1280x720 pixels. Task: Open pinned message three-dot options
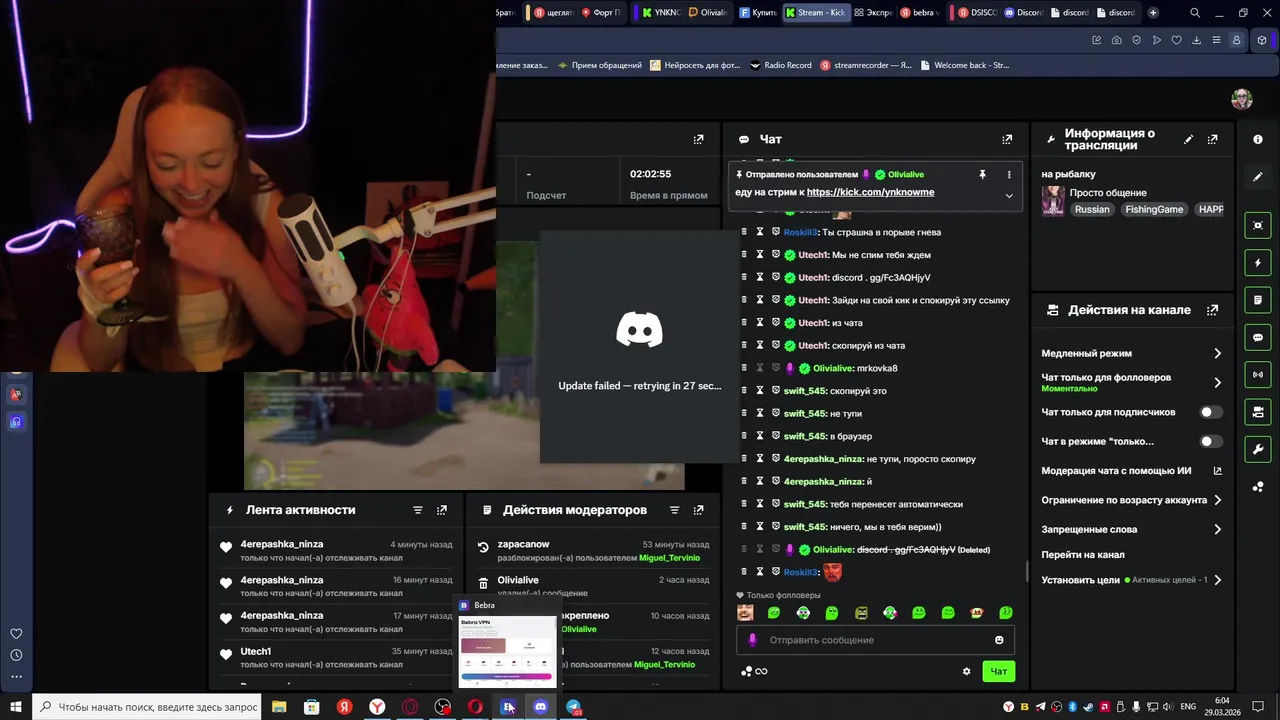pos(1008,174)
